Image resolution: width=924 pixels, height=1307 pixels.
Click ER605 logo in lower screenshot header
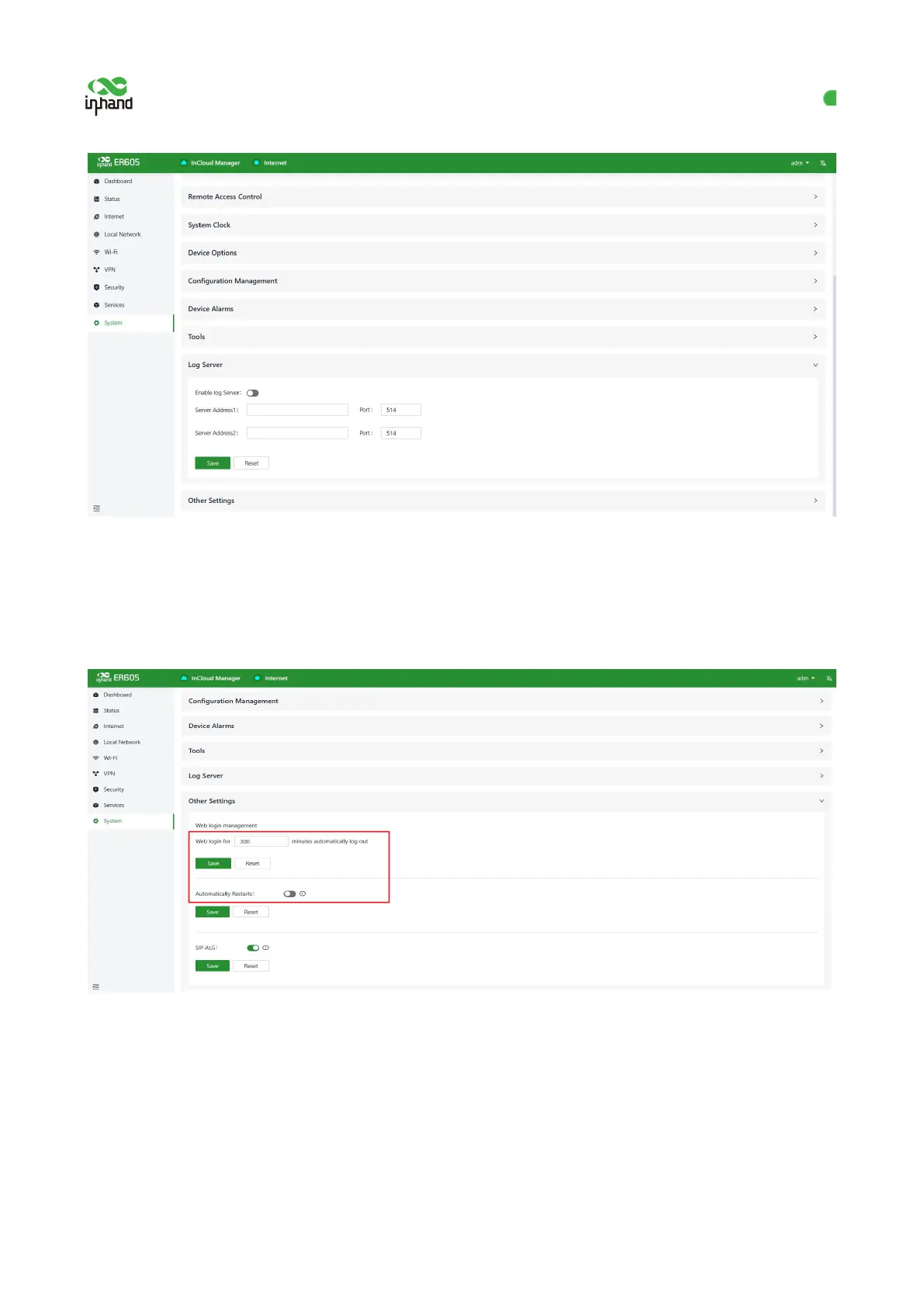click(x=118, y=678)
